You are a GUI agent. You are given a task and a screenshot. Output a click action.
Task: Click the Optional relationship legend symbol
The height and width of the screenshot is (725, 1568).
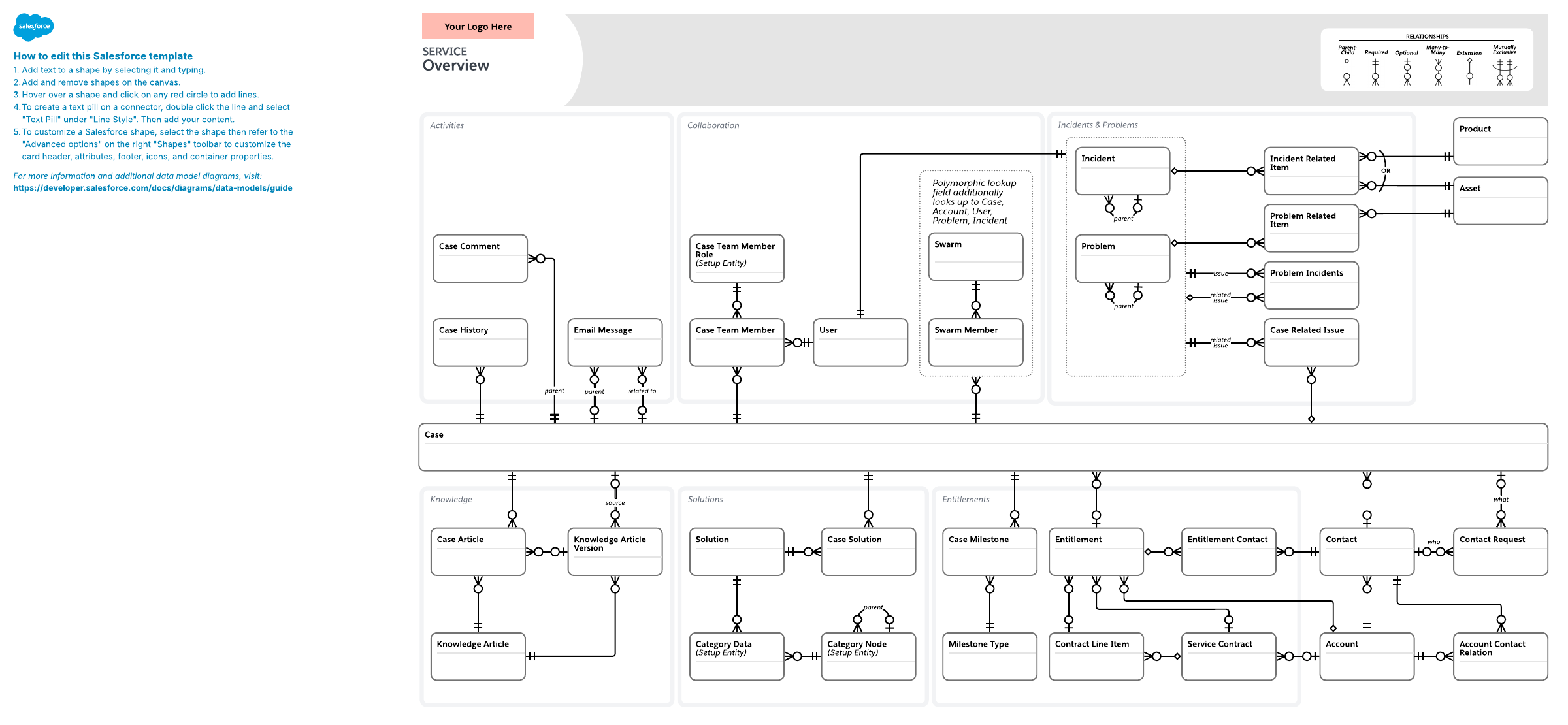(1407, 72)
